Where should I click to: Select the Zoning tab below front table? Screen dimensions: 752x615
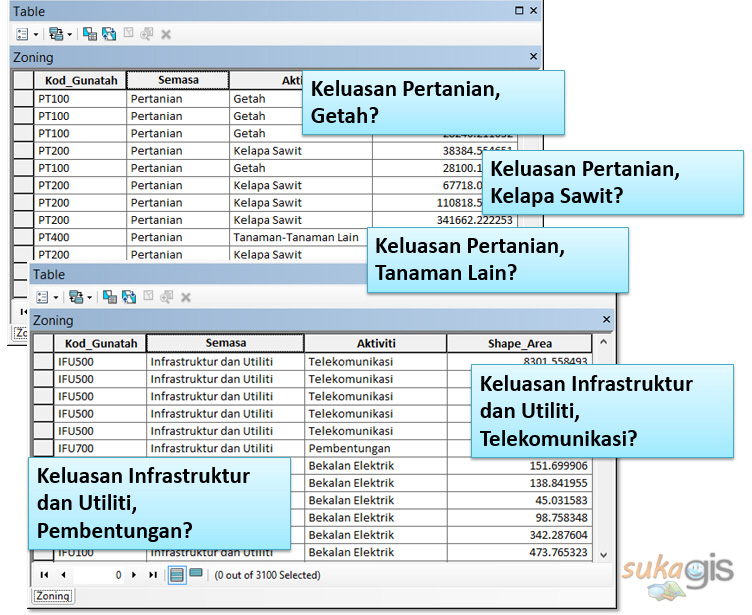pos(53,596)
